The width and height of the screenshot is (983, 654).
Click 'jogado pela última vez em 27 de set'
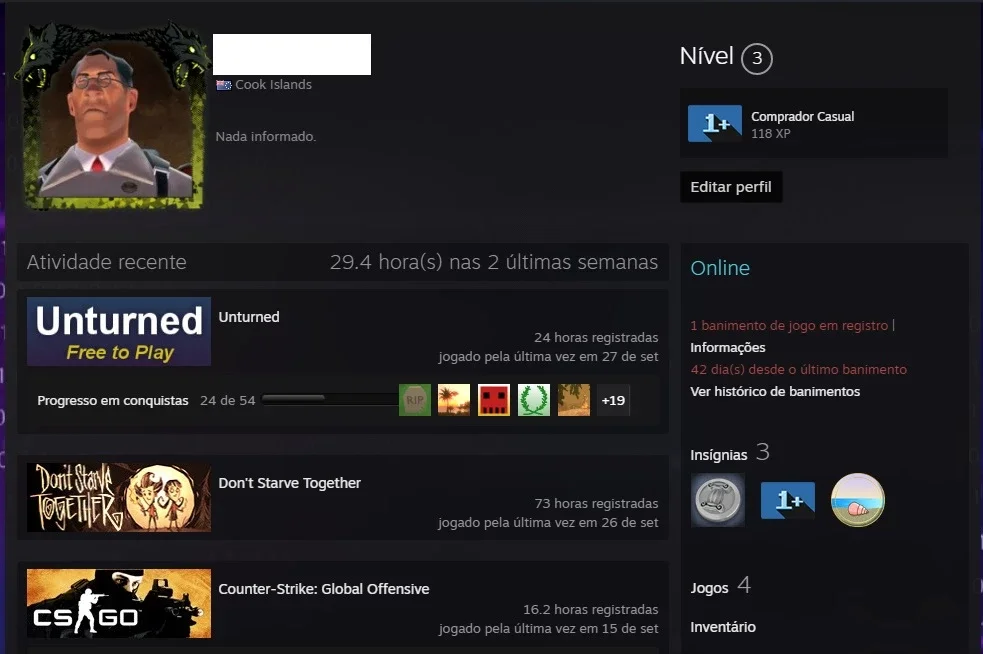(x=549, y=357)
